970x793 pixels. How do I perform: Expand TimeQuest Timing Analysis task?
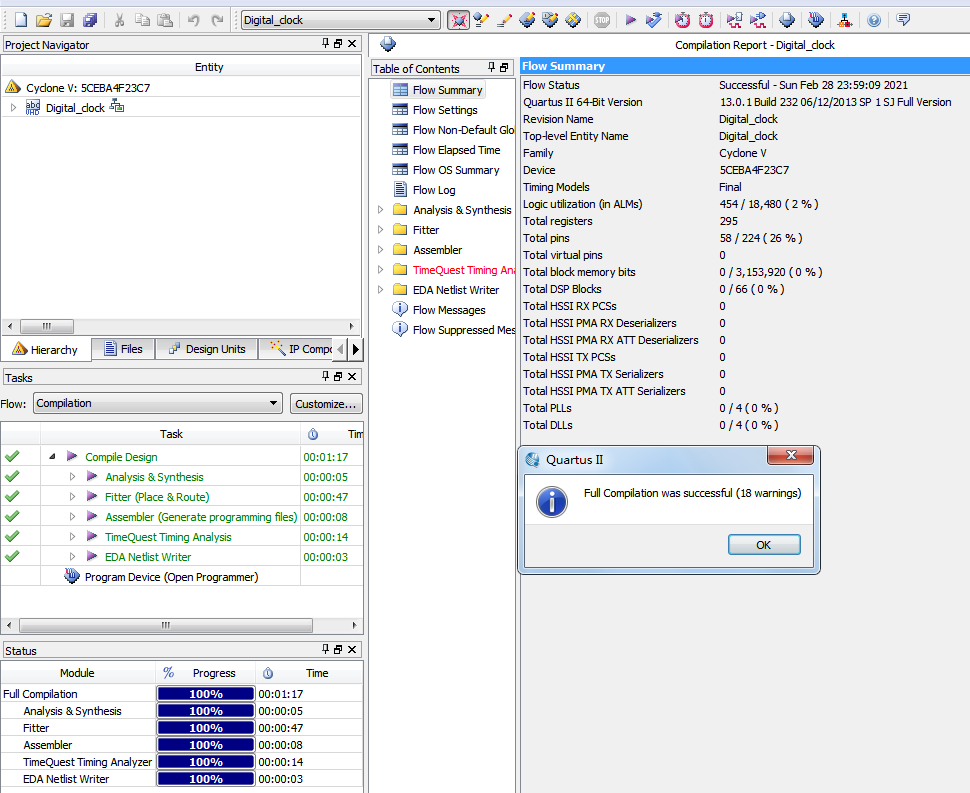click(72, 537)
